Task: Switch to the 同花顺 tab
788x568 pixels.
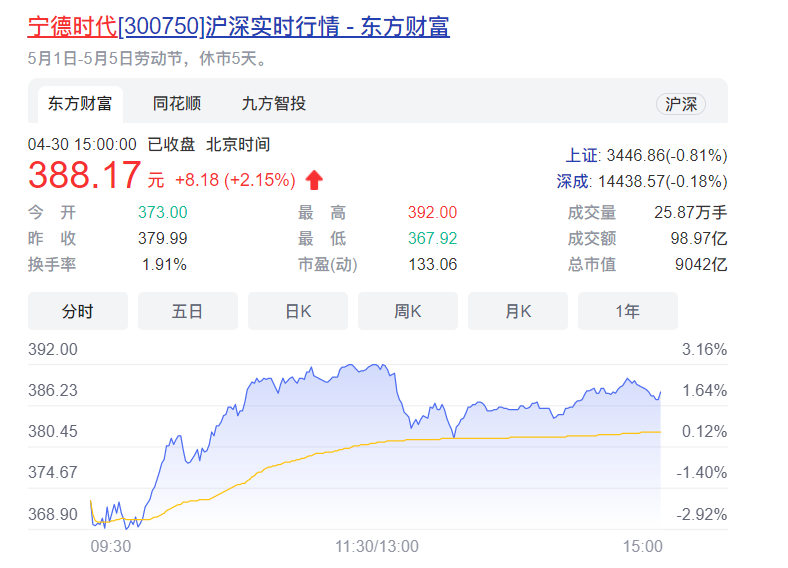Action: 177,104
